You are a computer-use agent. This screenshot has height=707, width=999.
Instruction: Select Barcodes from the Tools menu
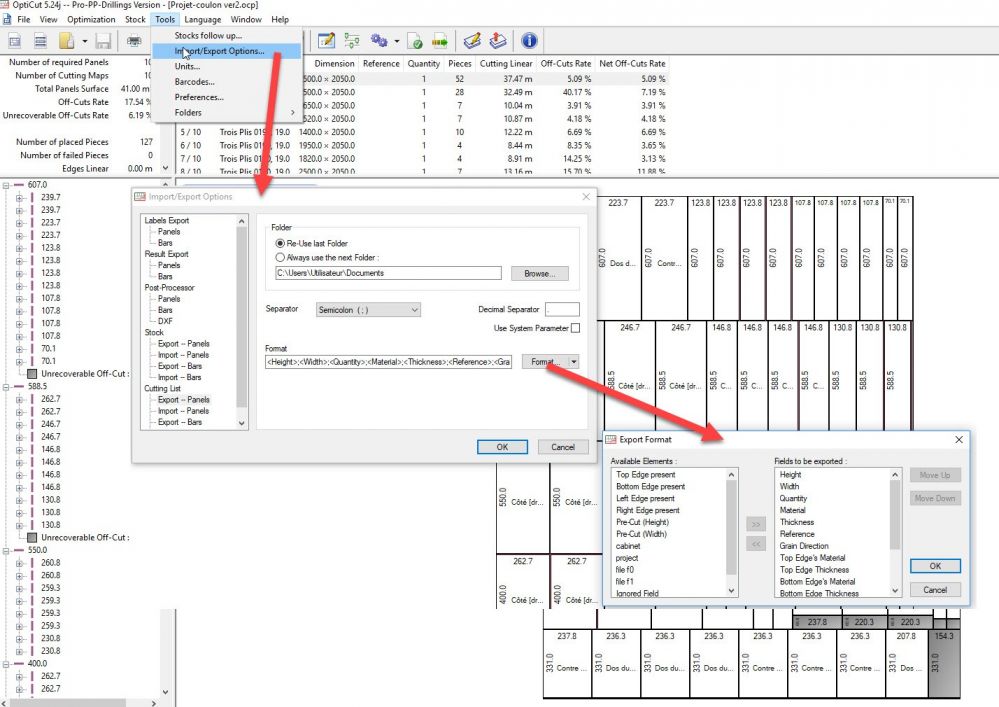[x=226, y=82]
